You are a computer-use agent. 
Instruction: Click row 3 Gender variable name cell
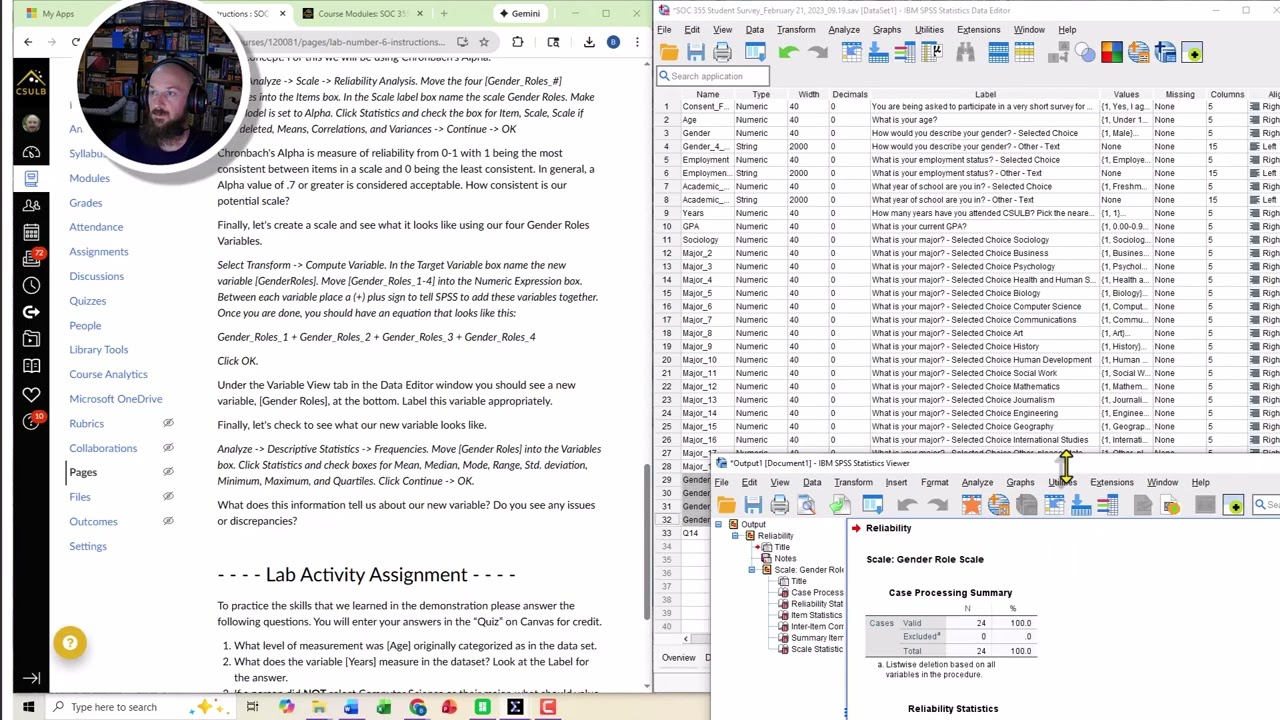[706, 133]
